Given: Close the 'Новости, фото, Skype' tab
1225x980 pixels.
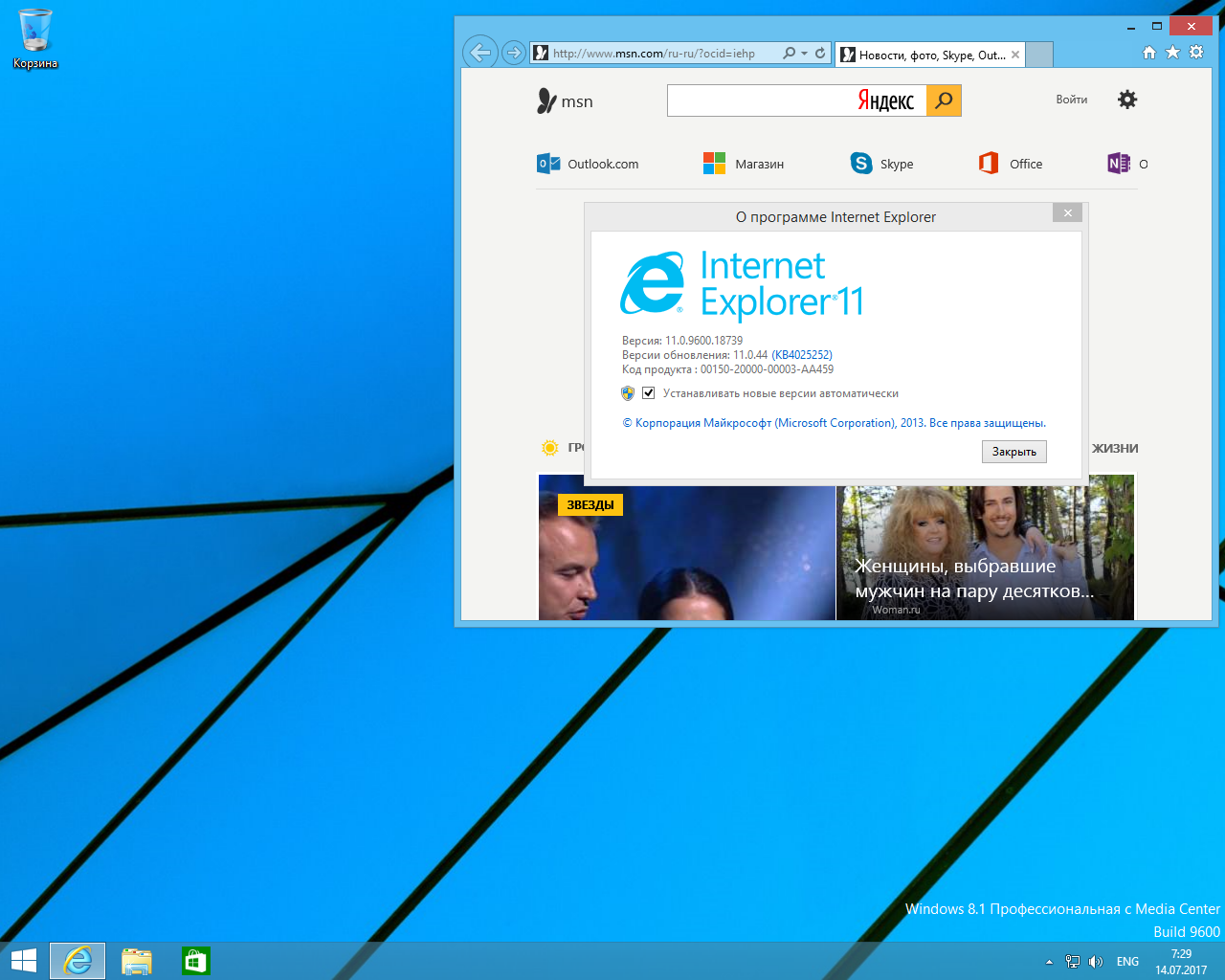Looking at the screenshot, I should pos(1015,55).
